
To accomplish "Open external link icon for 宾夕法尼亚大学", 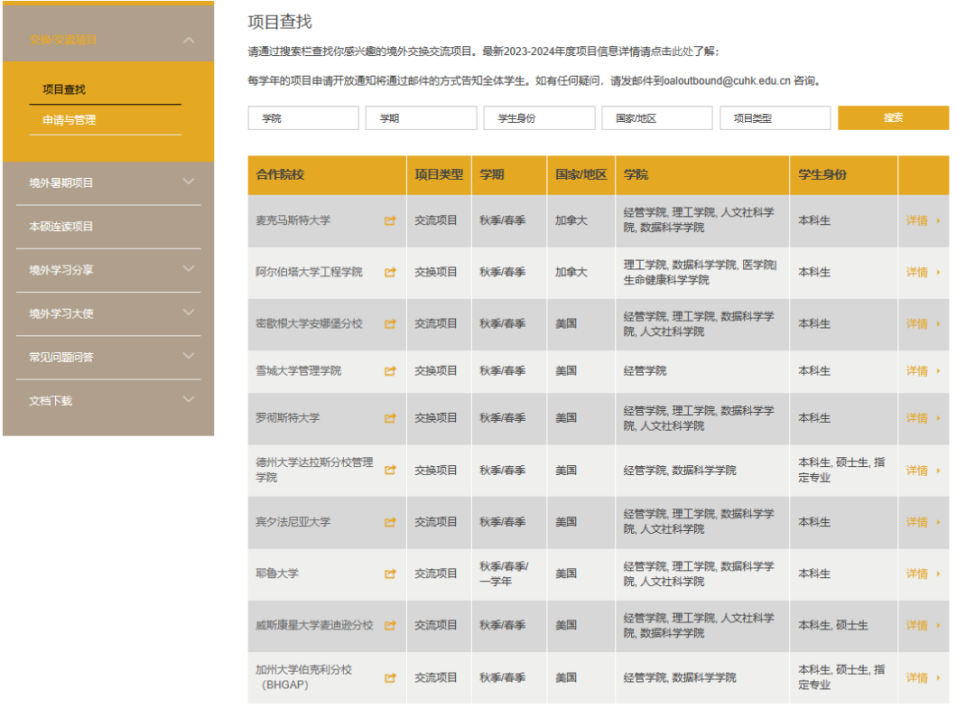I will 390,522.
